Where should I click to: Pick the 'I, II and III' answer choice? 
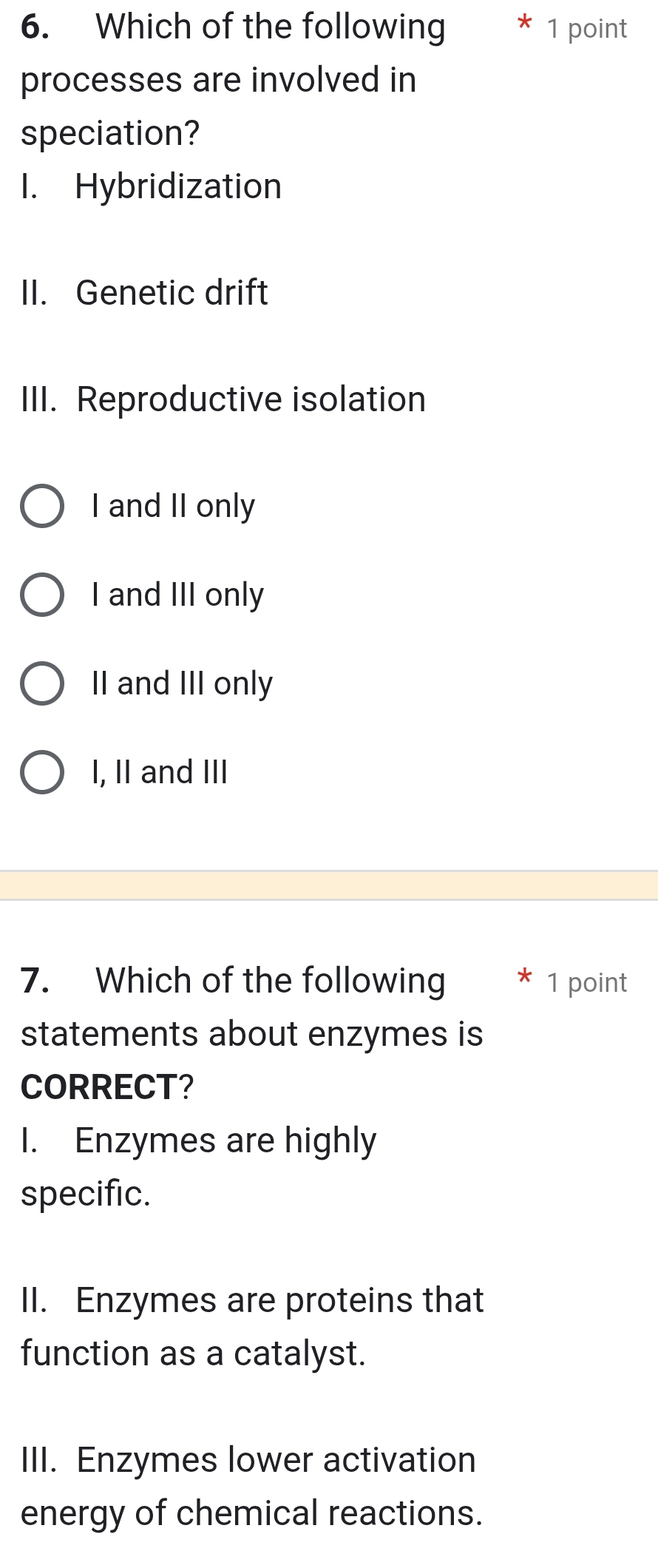click(42, 772)
